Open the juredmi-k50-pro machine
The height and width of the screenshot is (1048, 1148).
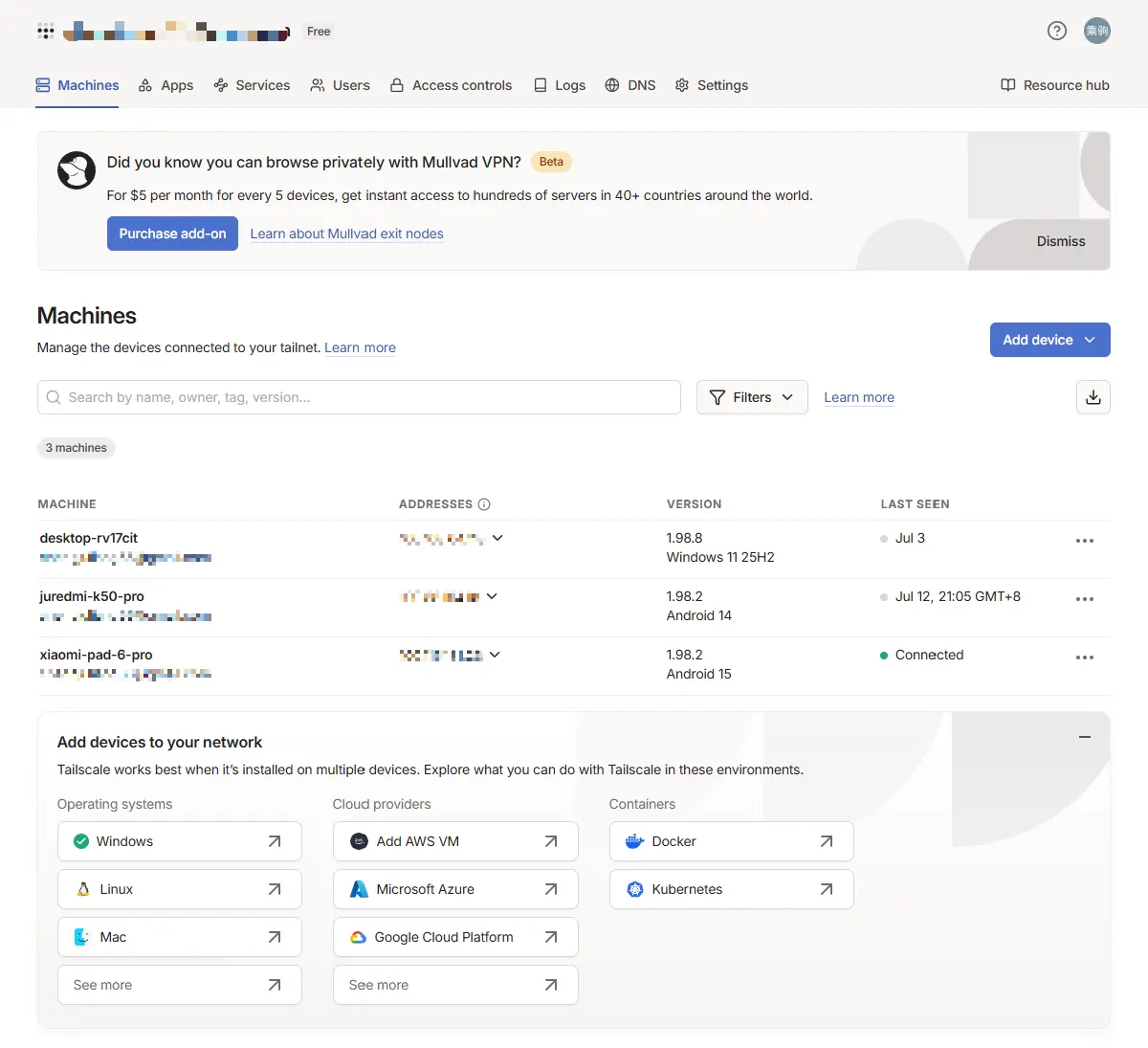coord(92,596)
